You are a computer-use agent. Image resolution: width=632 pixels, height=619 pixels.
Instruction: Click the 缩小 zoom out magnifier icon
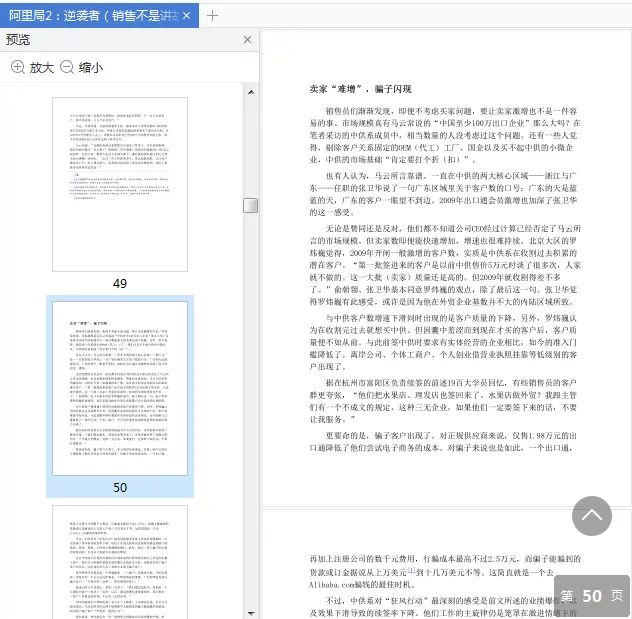pyautogui.click(x=67, y=67)
